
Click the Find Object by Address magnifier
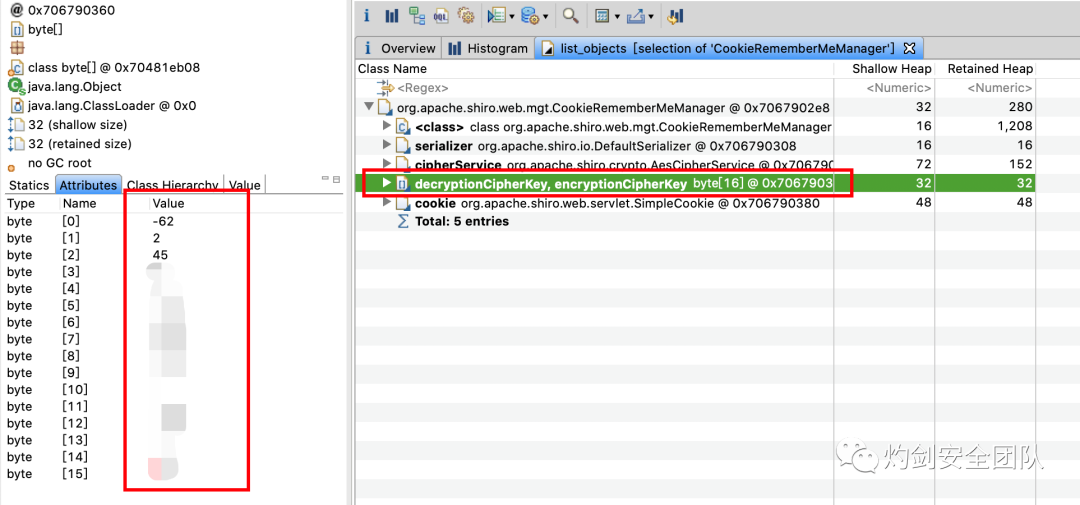(x=570, y=15)
